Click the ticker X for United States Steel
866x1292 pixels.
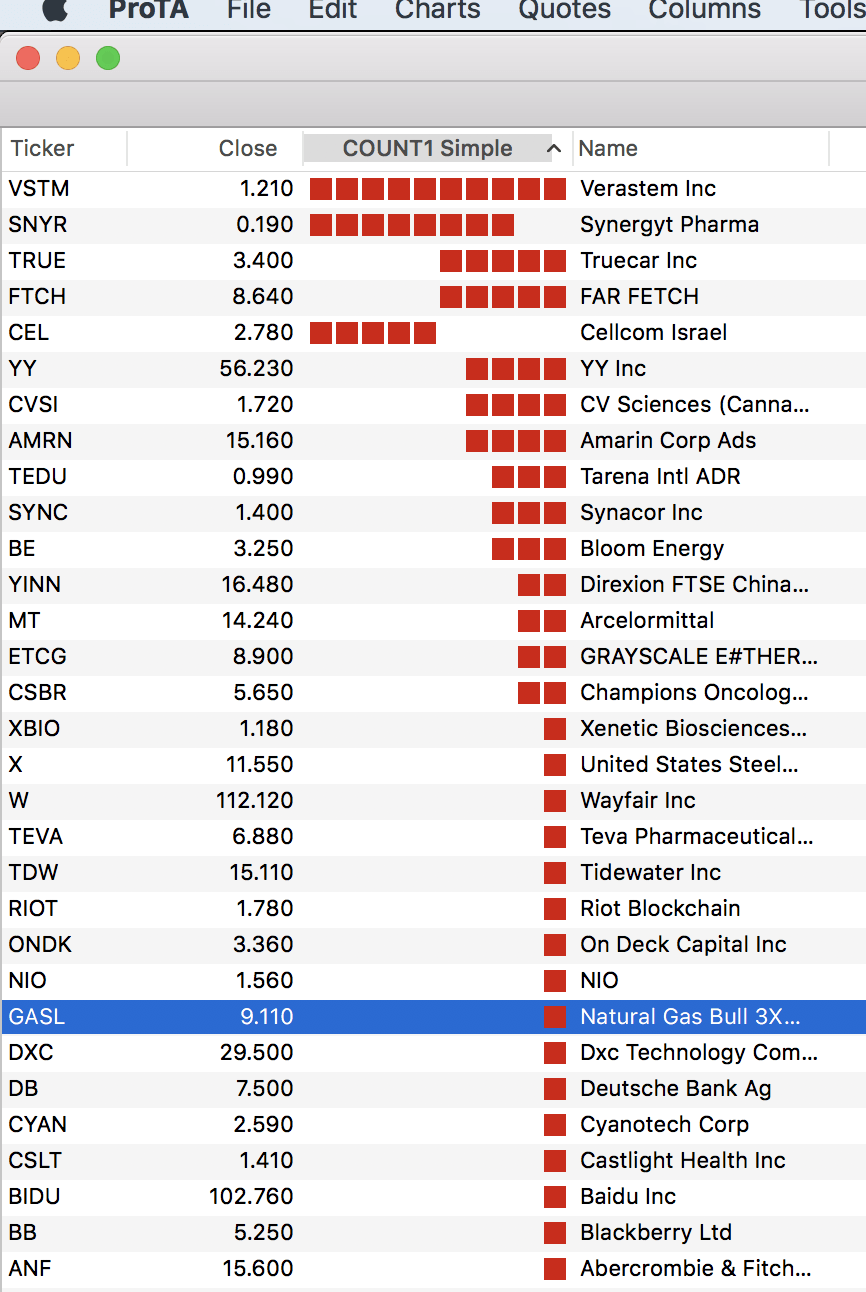pyautogui.click(x=15, y=764)
